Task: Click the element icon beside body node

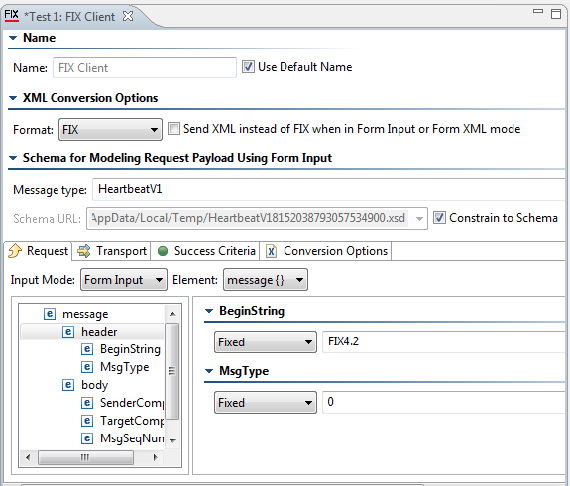Action: 68,385
